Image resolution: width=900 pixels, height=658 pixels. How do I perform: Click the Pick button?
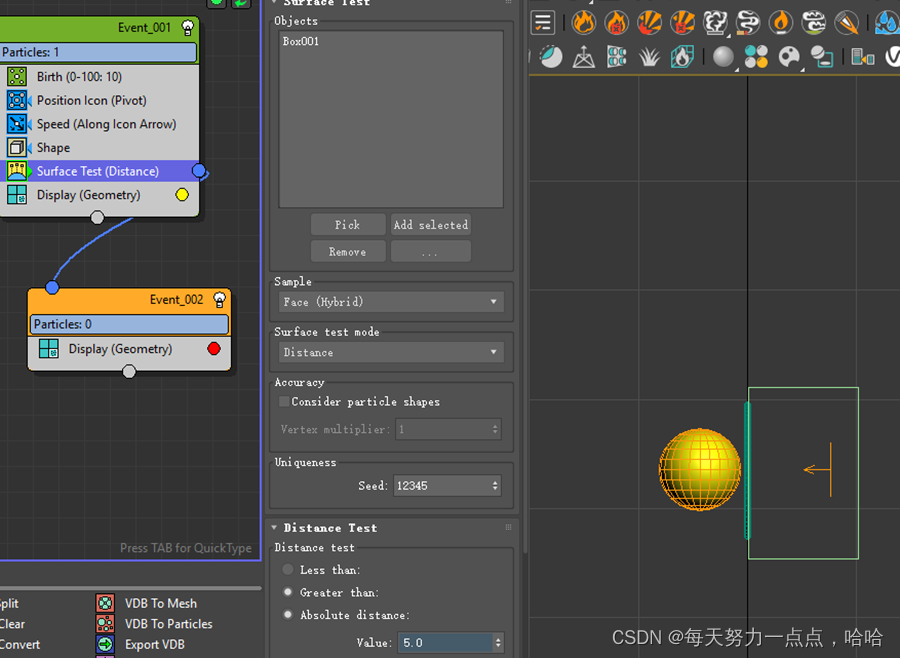pos(347,225)
